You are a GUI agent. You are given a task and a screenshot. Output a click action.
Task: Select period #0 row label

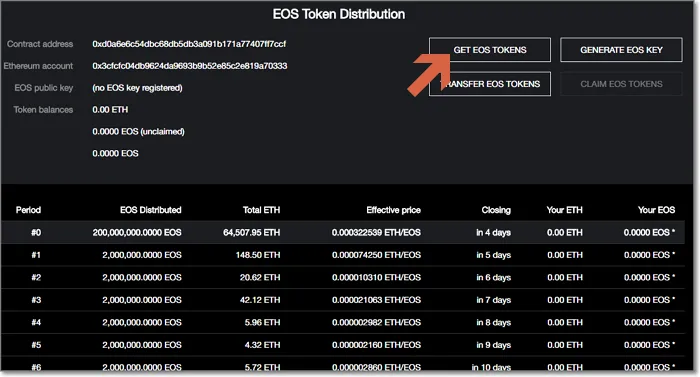(x=36, y=232)
